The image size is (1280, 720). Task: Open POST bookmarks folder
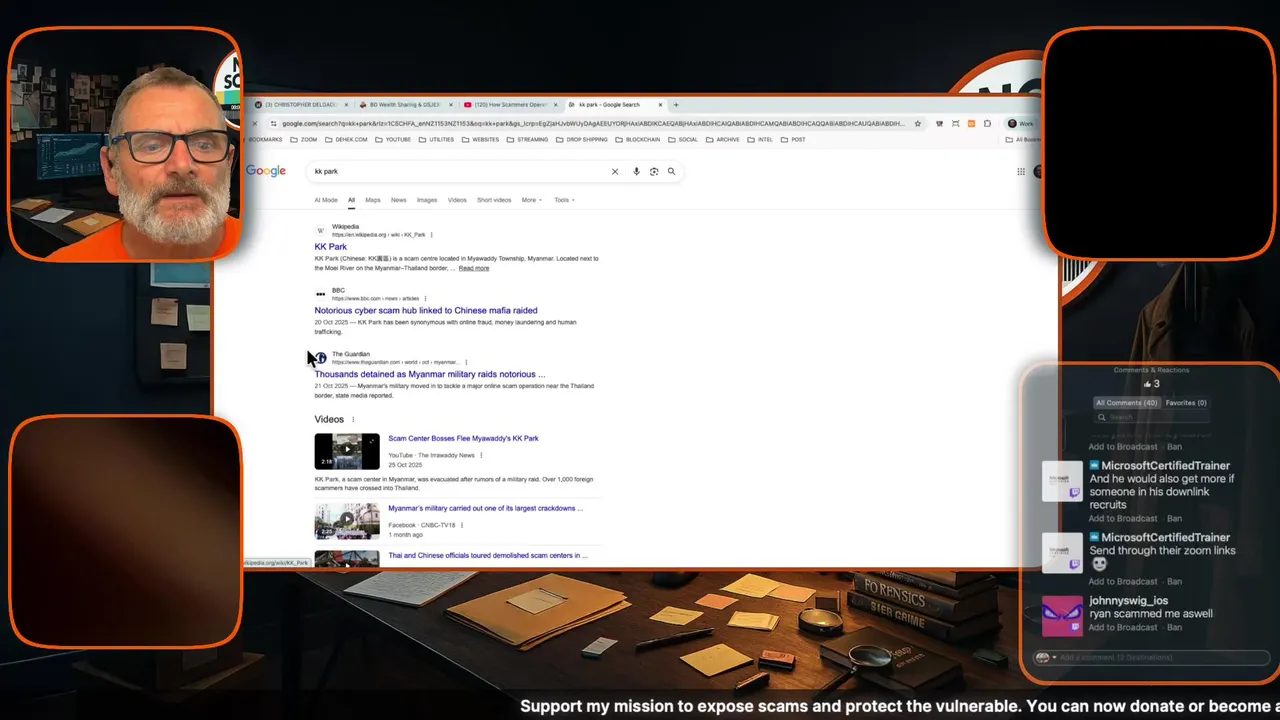793,140
